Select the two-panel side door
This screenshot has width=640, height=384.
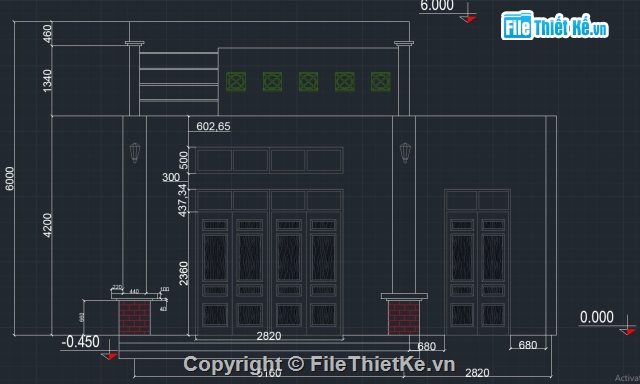tap(477, 262)
